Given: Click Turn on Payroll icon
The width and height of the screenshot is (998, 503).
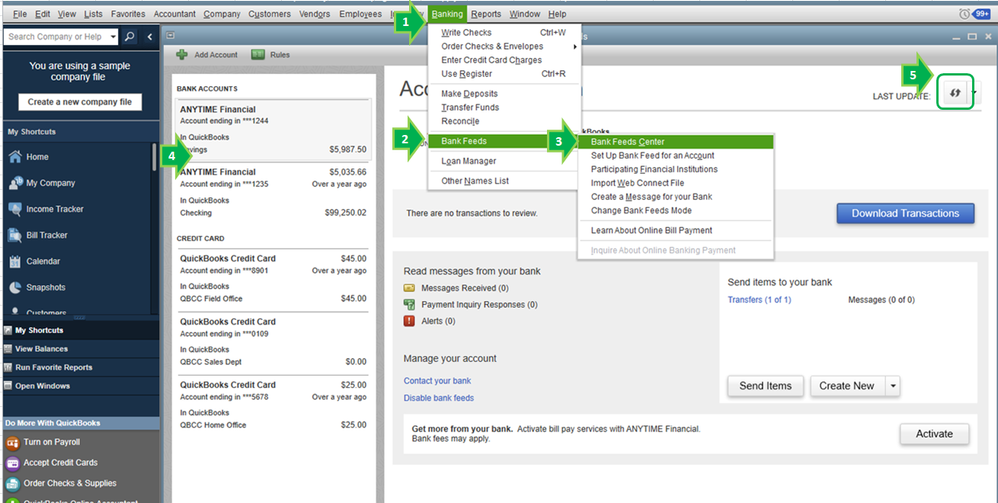Looking at the screenshot, I should (12, 442).
